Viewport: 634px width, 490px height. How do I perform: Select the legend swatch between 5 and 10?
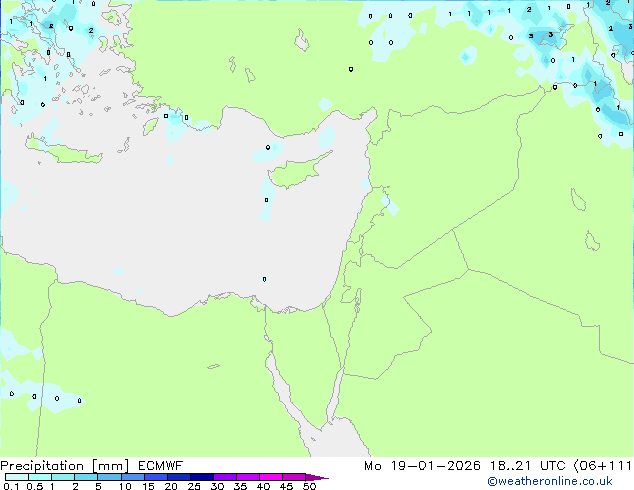109,477
